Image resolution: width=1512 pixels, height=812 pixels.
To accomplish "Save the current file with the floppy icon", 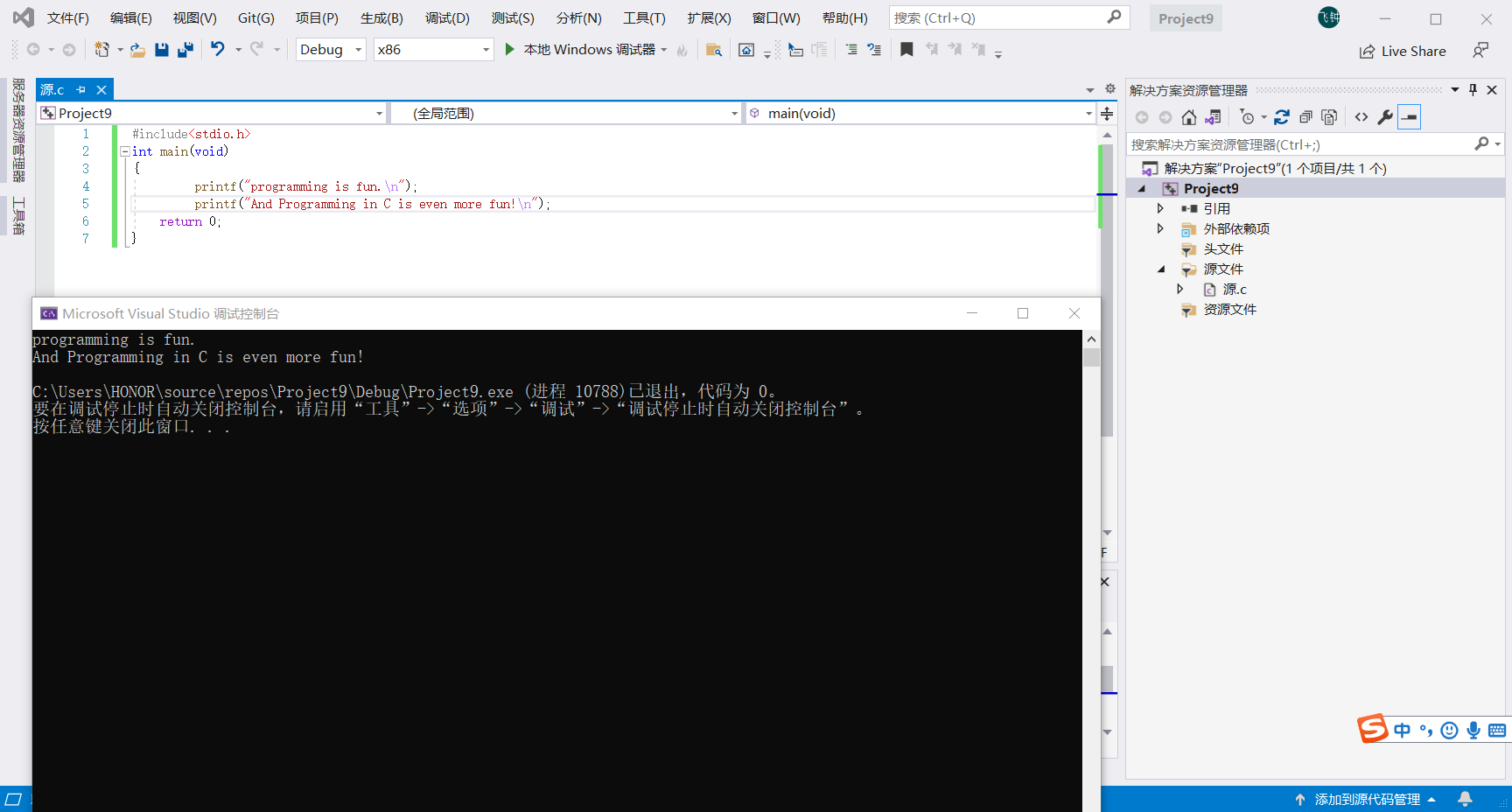I will tap(161, 50).
